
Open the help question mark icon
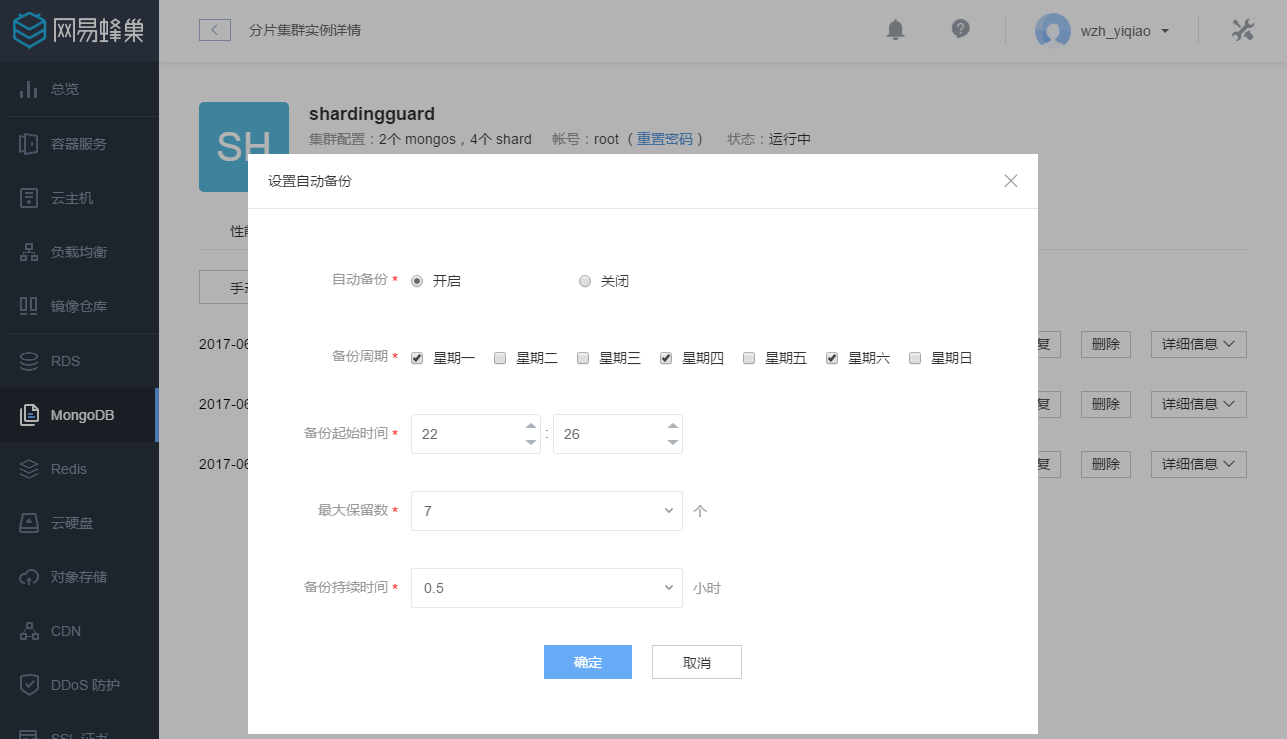[x=961, y=29]
